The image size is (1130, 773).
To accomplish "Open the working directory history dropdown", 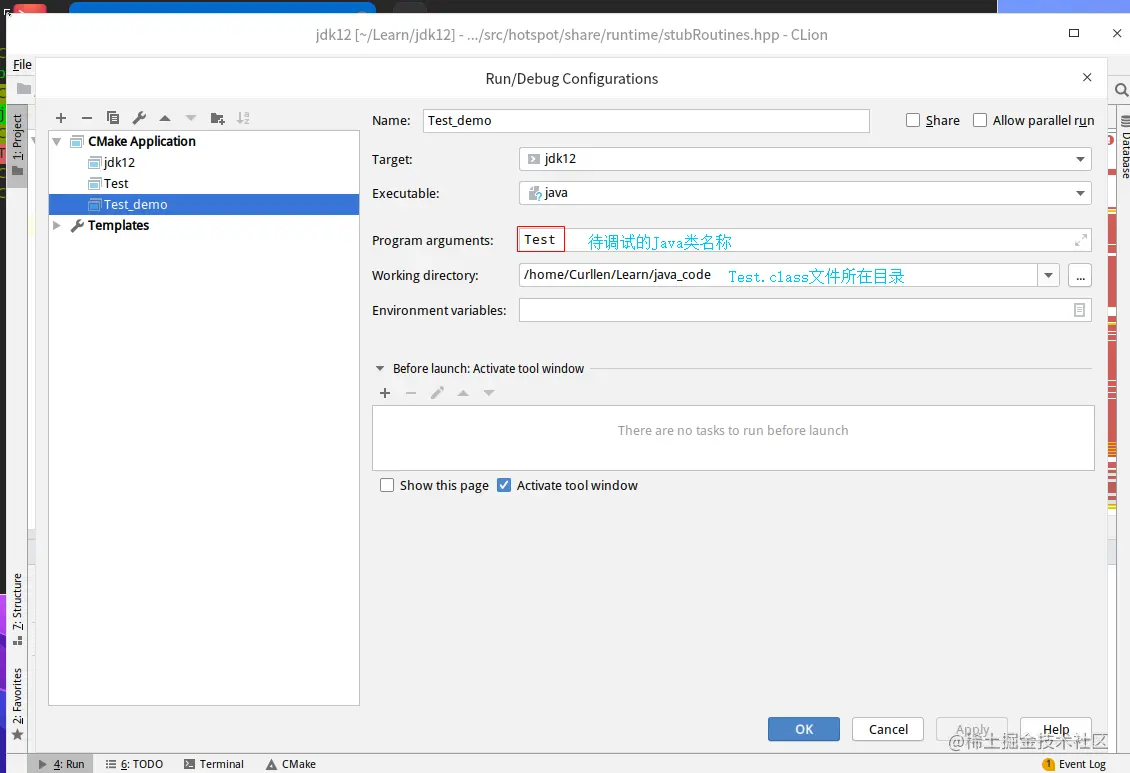I will click(1049, 276).
